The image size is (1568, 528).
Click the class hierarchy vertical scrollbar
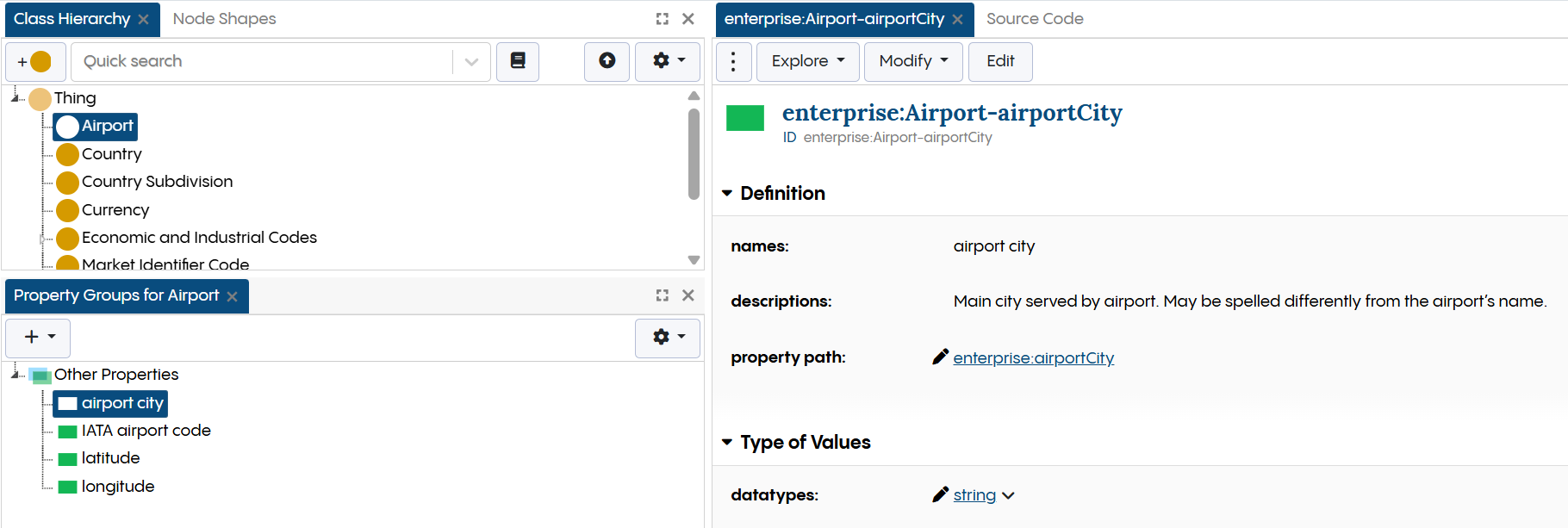[x=694, y=154]
